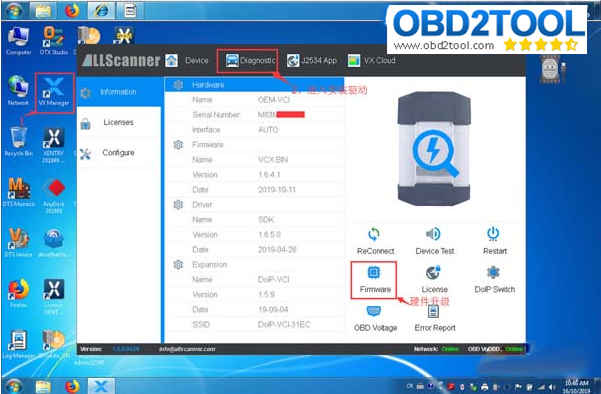
Task: Select Licenses in the sidebar
Action: (119, 122)
